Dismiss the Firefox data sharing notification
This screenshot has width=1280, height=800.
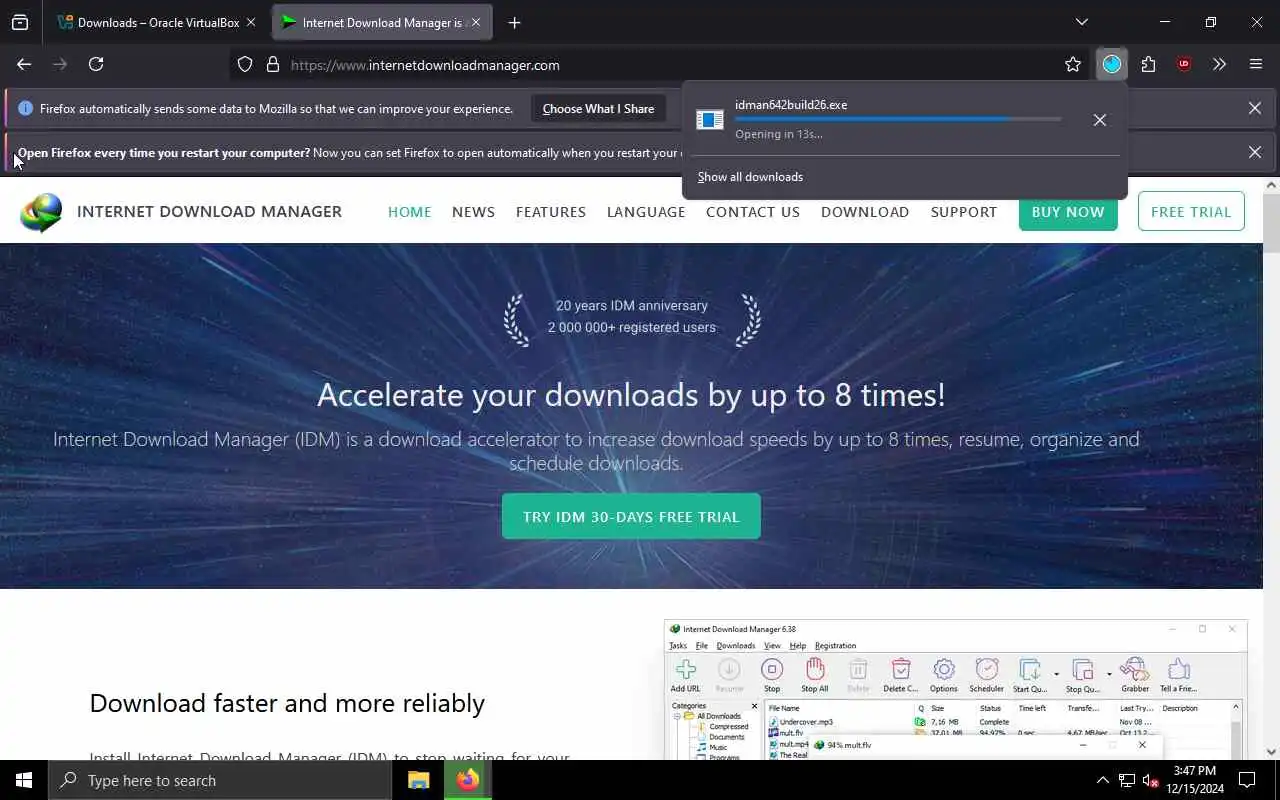[x=1255, y=108]
